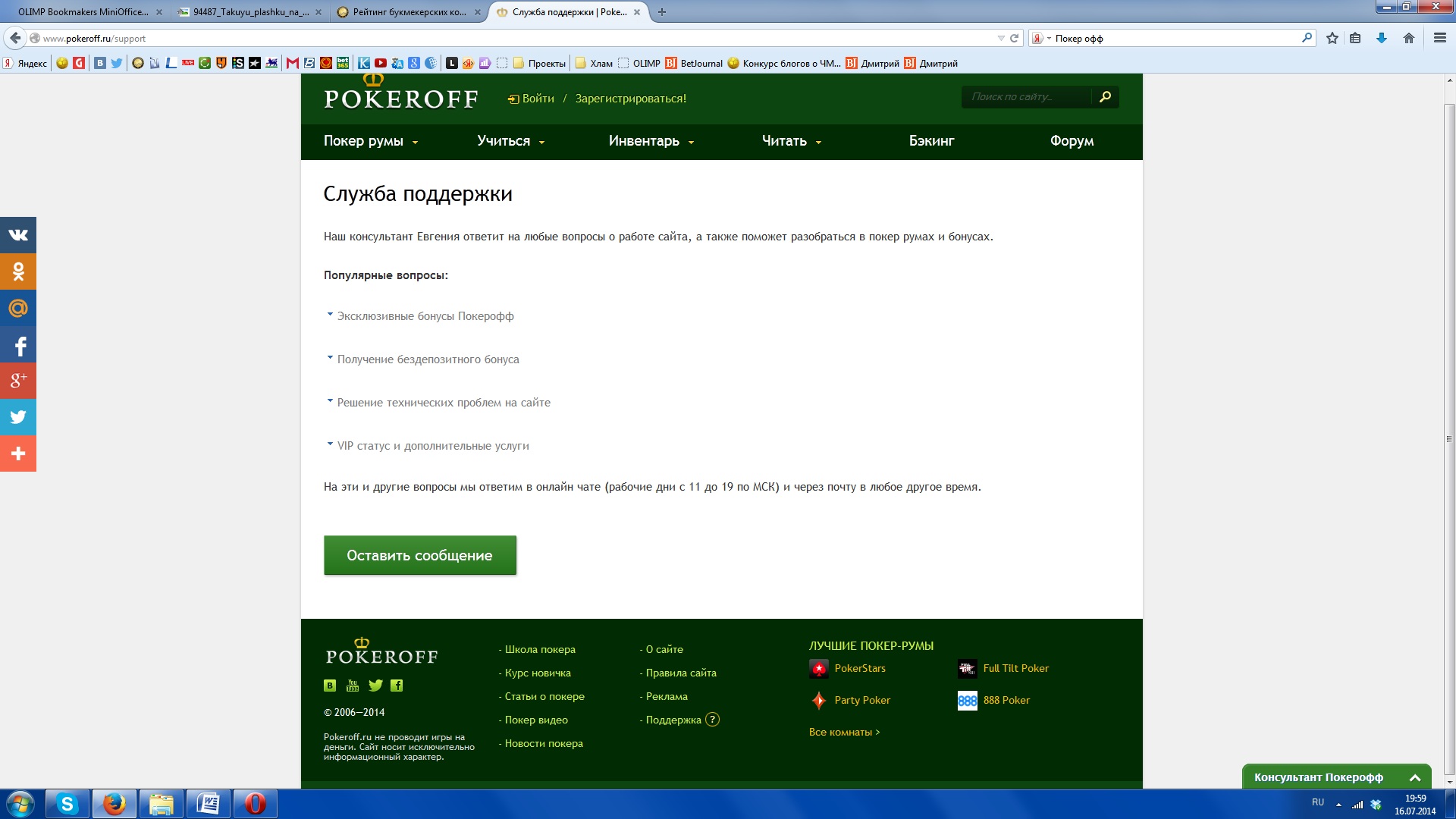Click Зарегистрироваться! link

pos(631,99)
